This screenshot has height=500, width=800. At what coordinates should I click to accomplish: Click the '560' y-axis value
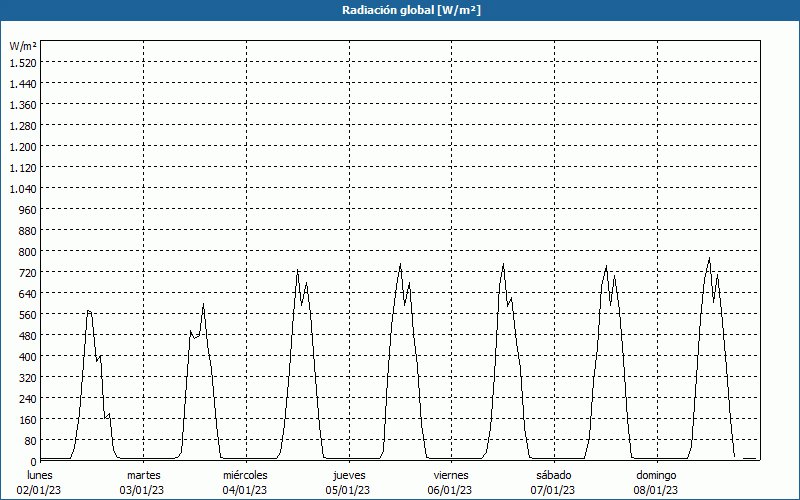(x=28, y=314)
